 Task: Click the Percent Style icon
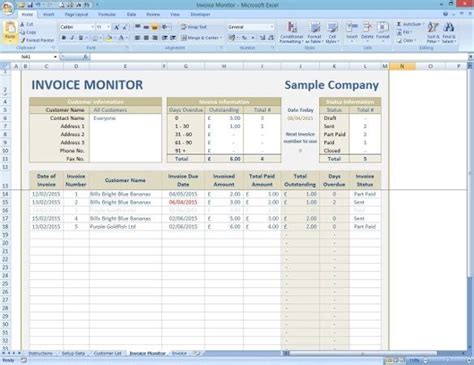[x=244, y=38]
